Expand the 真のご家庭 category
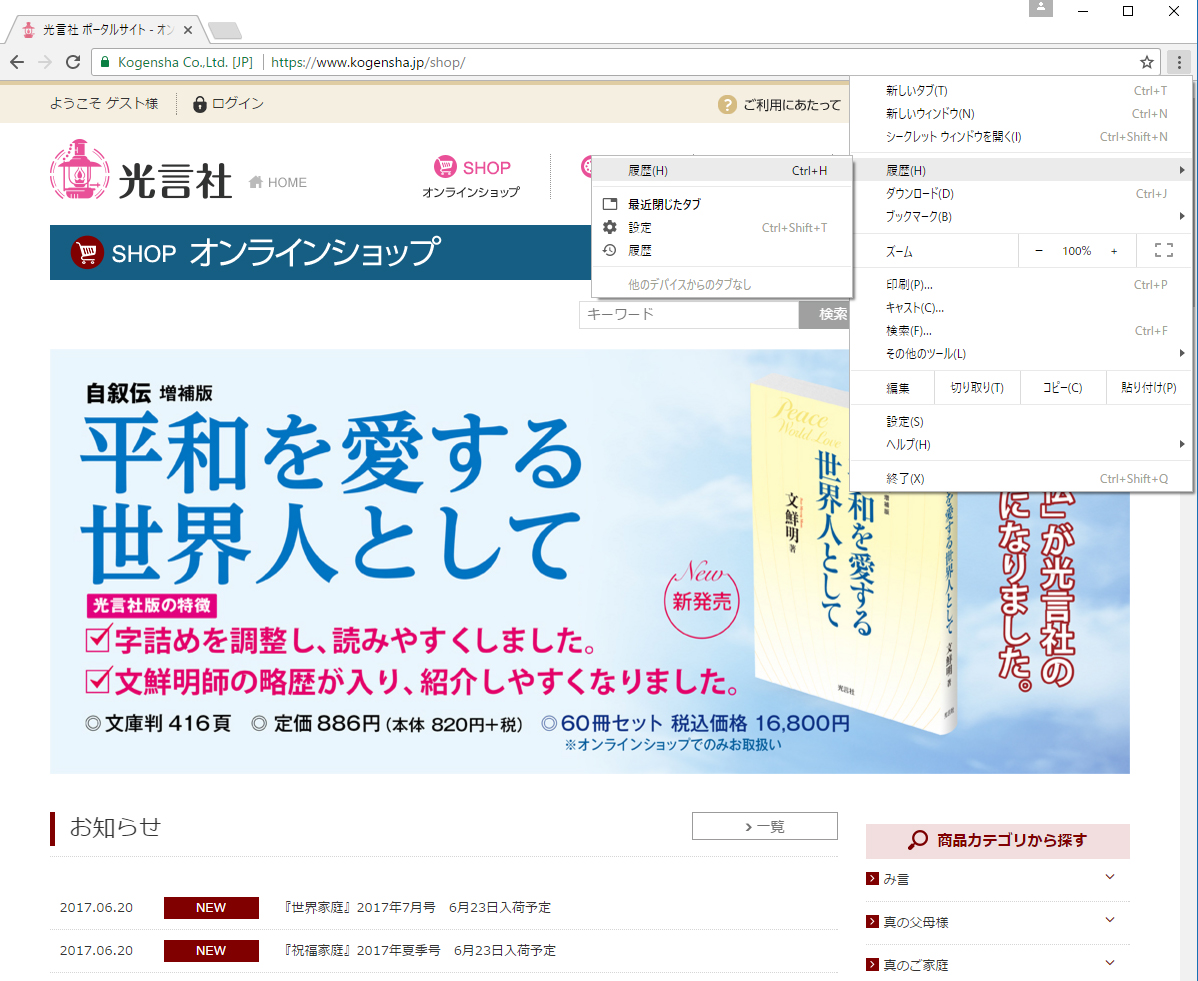Screen dimensions: 1198x981 tap(1110, 963)
